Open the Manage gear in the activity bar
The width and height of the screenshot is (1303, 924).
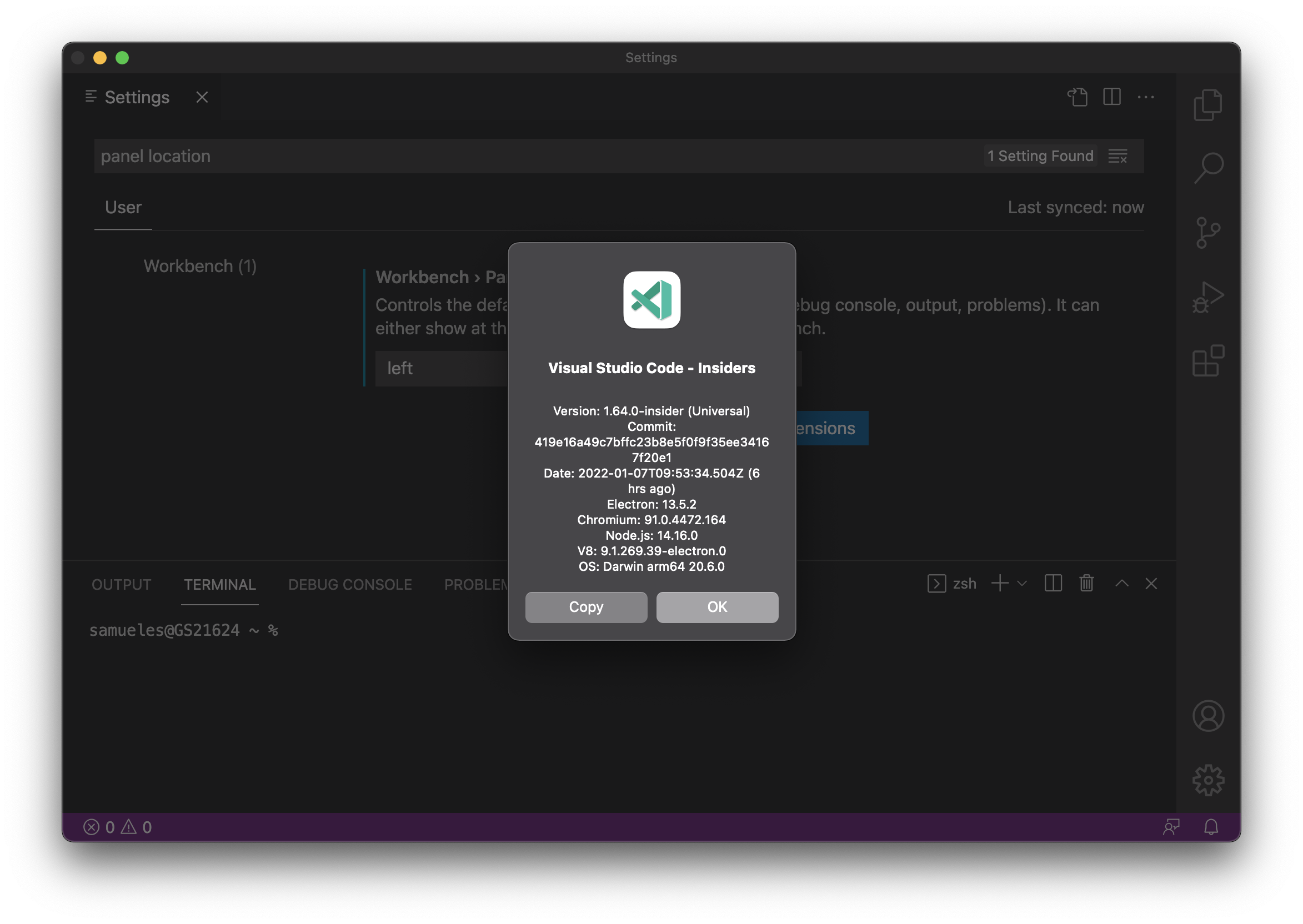1209,780
